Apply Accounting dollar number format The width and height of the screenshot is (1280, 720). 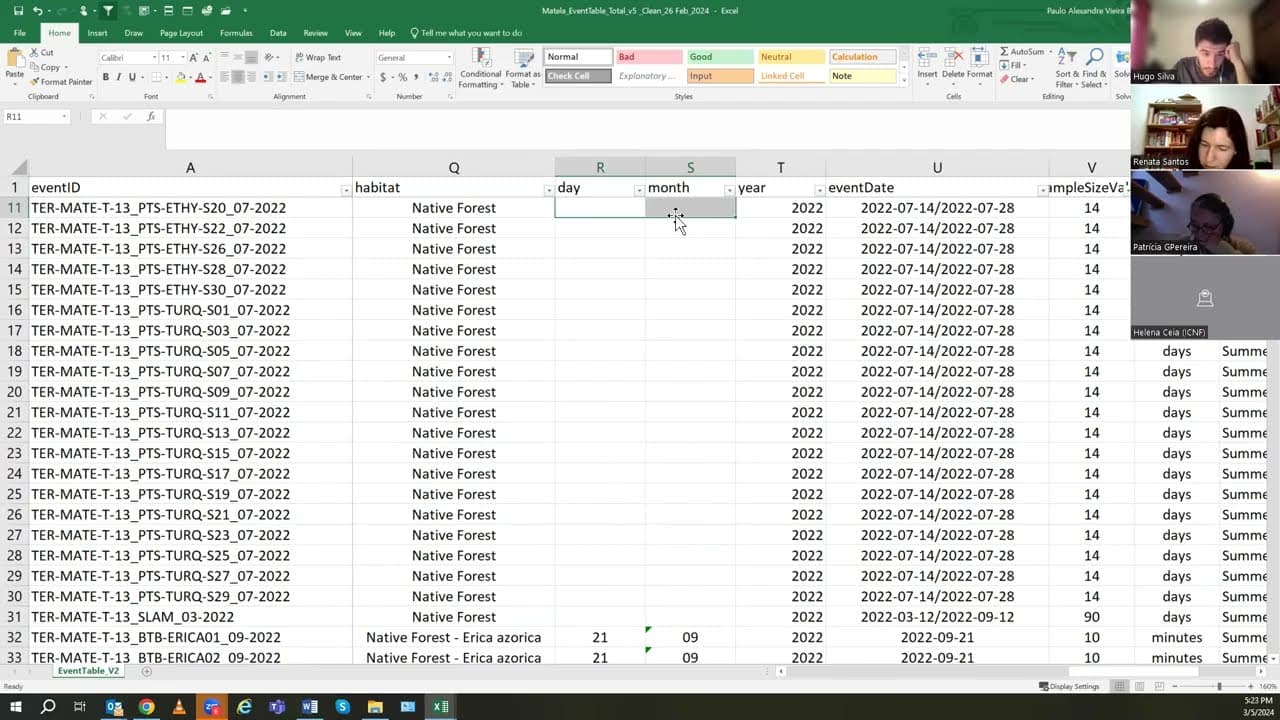383,77
